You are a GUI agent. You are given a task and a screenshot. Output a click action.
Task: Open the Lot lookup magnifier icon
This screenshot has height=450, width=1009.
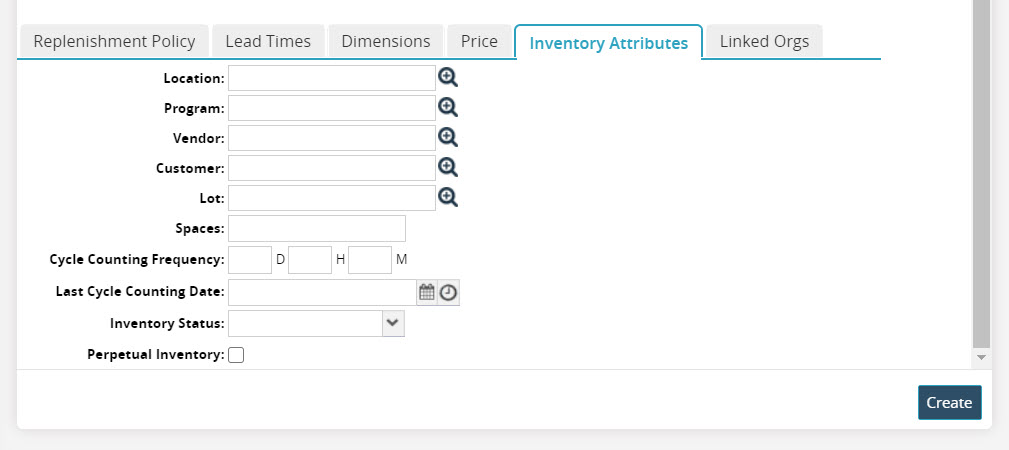click(448, 198)
